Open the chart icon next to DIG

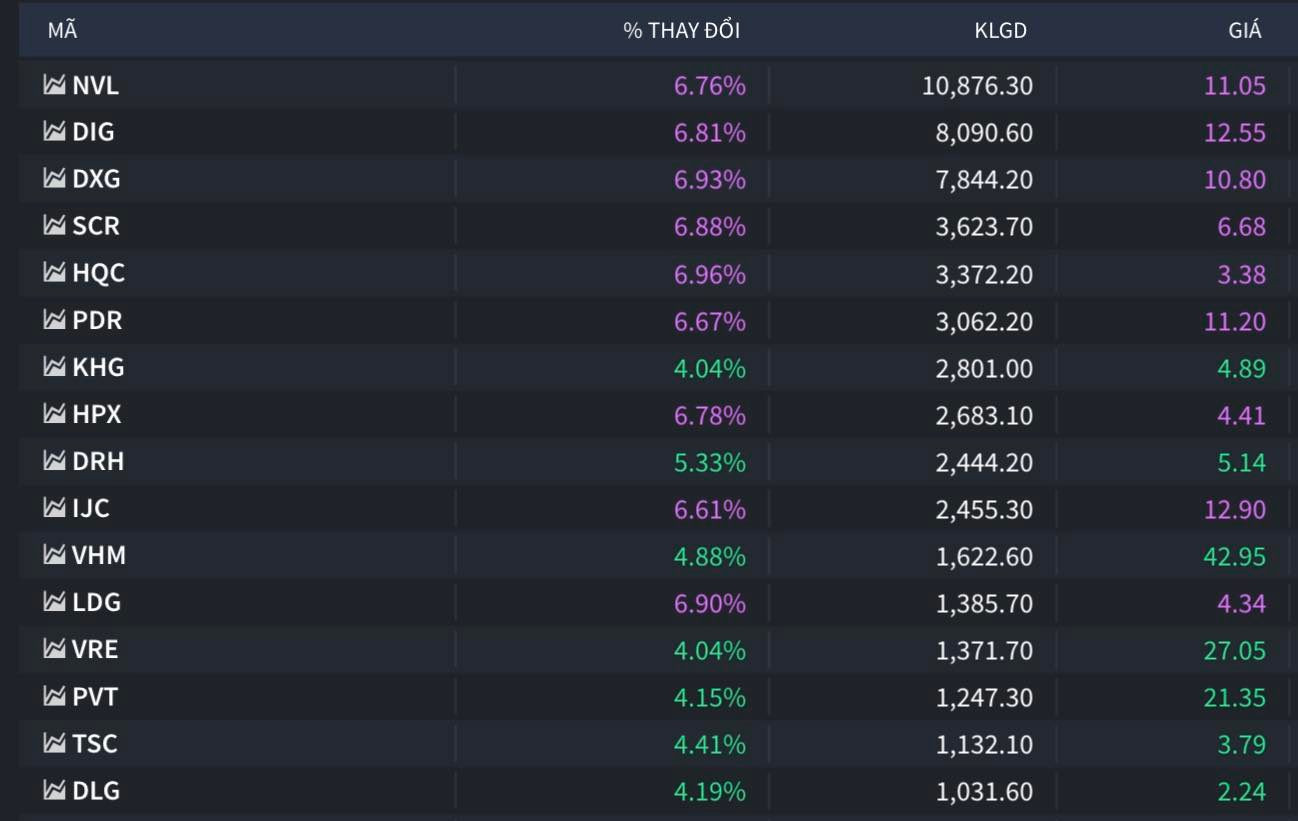coord(54,132)
